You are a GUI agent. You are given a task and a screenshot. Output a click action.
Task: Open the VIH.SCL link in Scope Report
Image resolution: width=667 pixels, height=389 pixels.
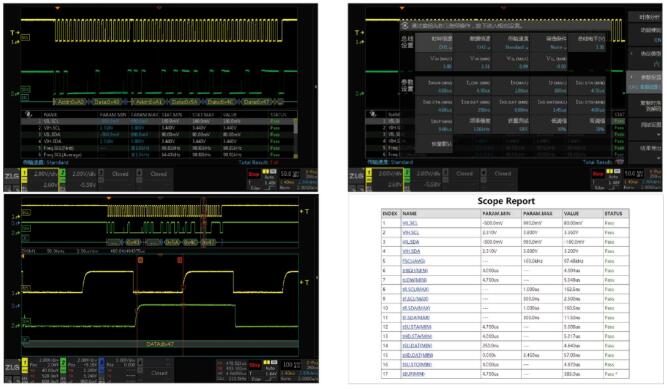(410, 232)
